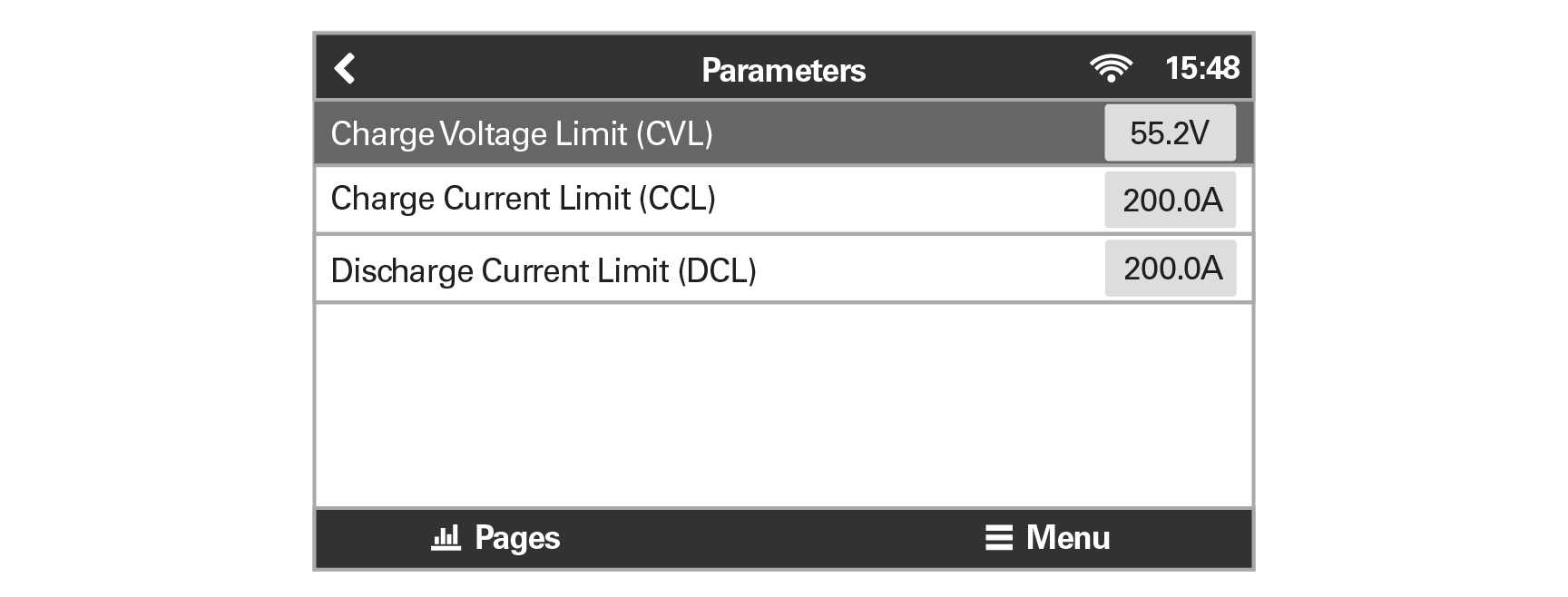Edit the 55.2V value field
Viewport: 1568px width, 597px height.
point(1170,133)
